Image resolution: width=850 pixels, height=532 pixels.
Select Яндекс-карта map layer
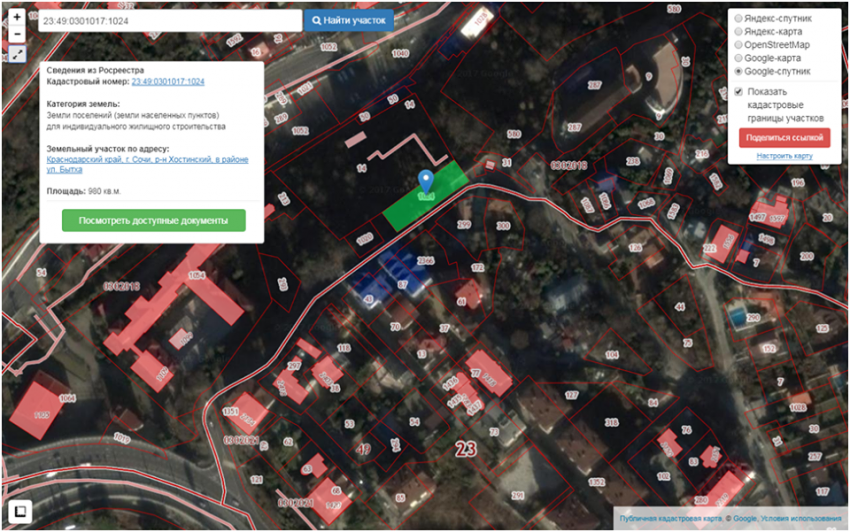[739, 32]
